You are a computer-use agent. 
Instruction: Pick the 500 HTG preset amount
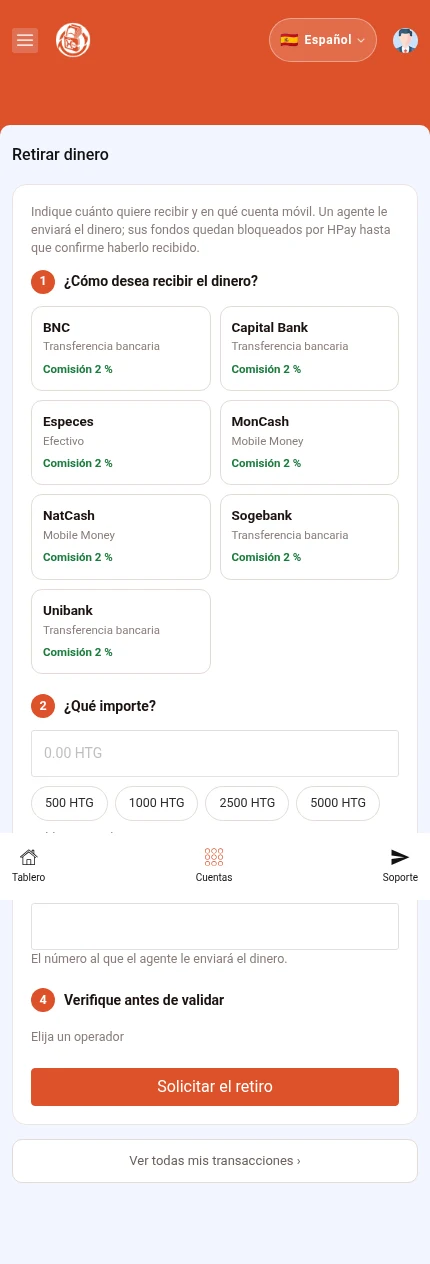pos(69,803)
